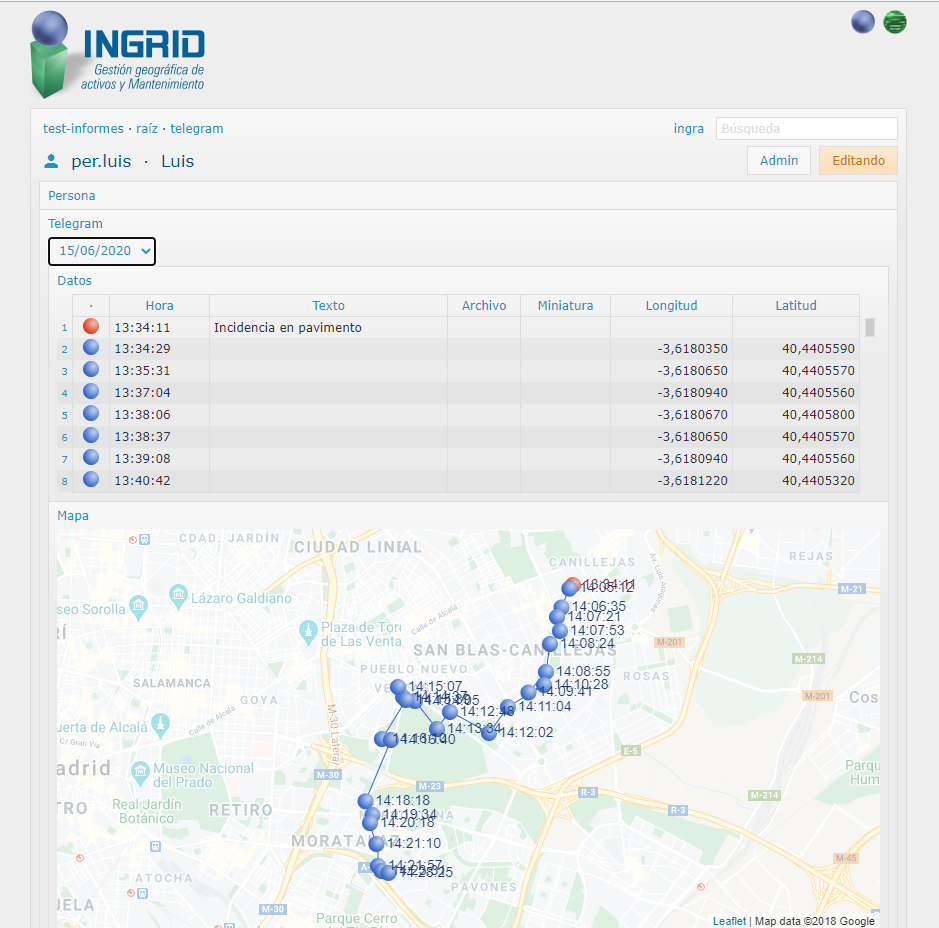Click map marker labeled 14:08:55
Screen dimensions: 939x928
coord(546,671)
